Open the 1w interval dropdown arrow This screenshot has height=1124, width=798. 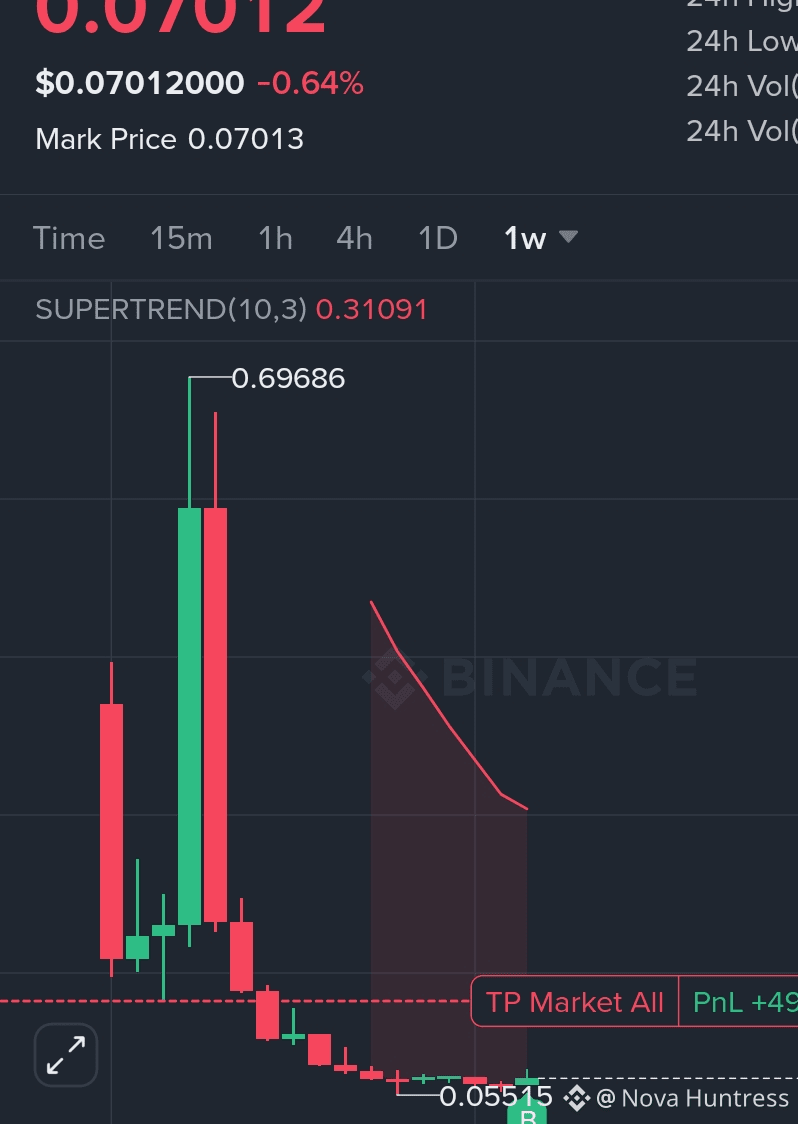pos(568,237)
